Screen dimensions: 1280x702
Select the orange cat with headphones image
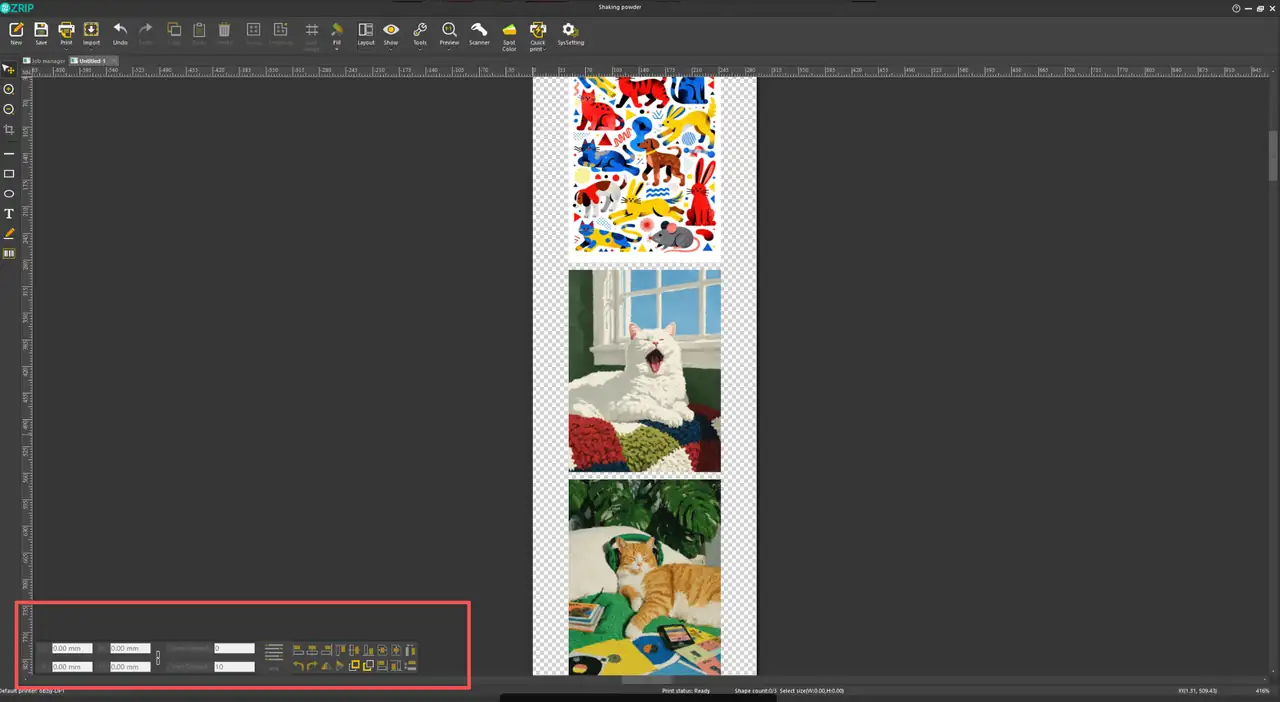coord(645,577)
